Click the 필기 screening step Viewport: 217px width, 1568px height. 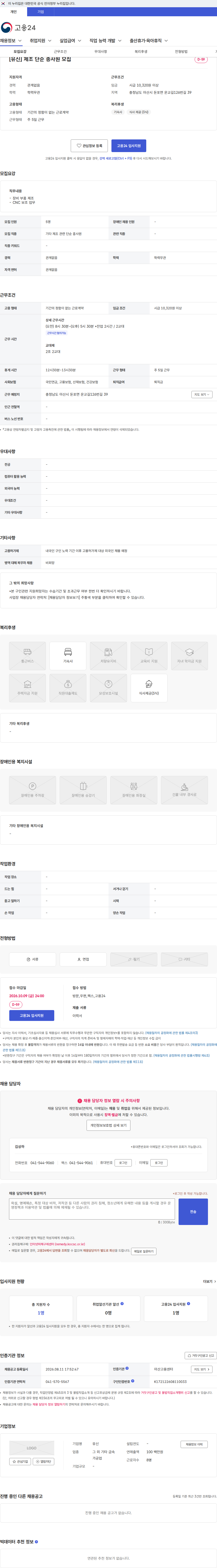click(134, 959)
